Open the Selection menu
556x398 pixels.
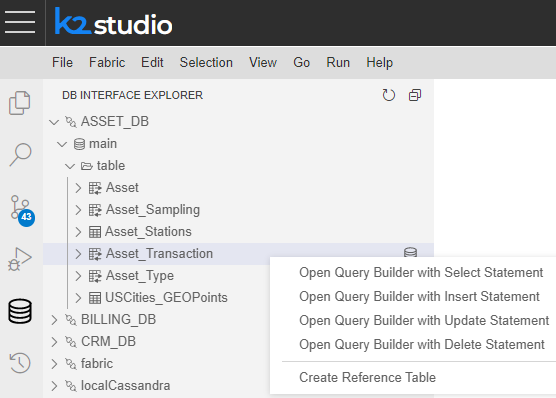pyautogui.click(x=206, y=62)
